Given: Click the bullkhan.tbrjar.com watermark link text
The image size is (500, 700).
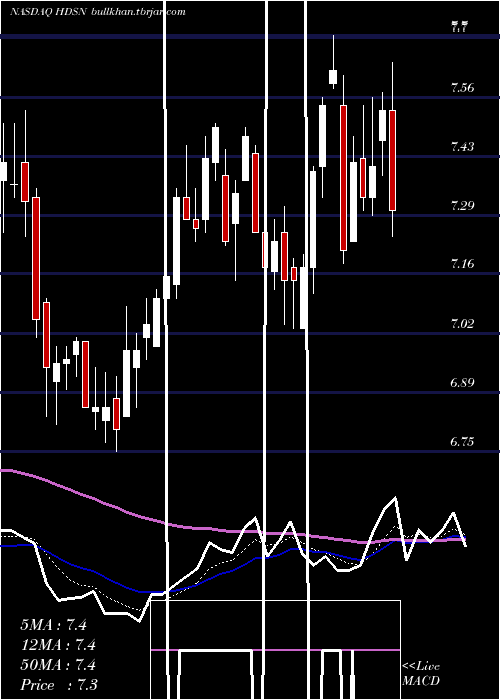Looking at the screenshot, I should click(138, 12).
